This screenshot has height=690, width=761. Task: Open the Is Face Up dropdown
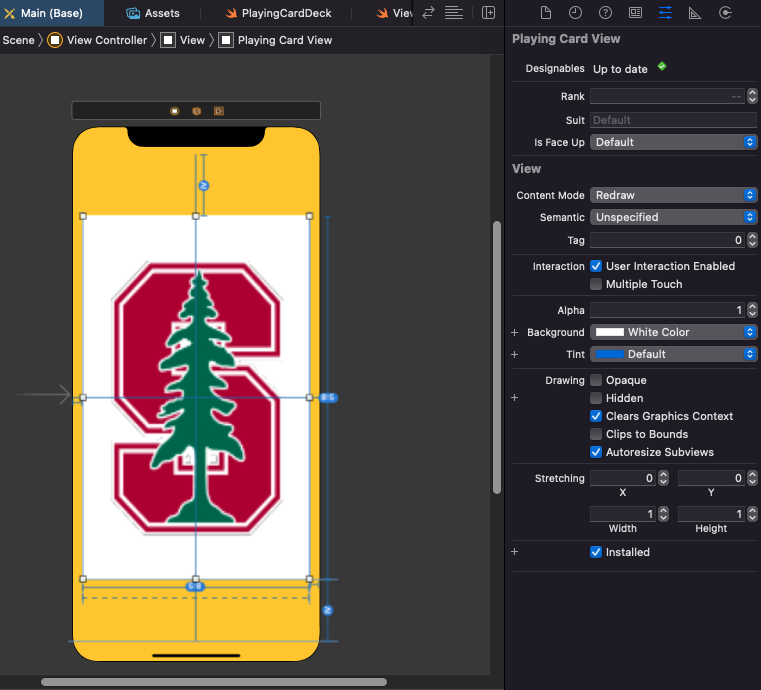coord(673,142)
